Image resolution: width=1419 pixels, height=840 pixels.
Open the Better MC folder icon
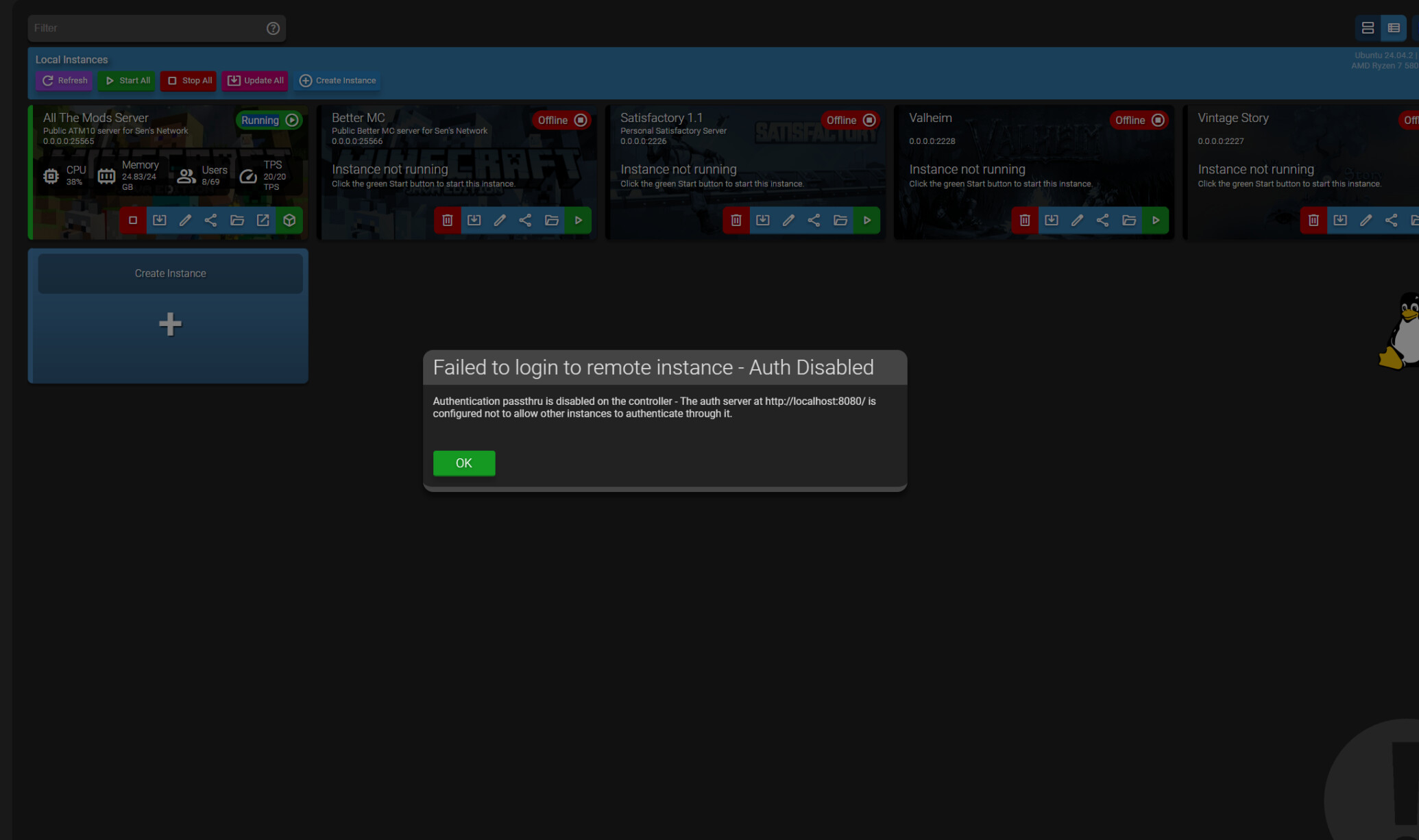click(552, 221)
